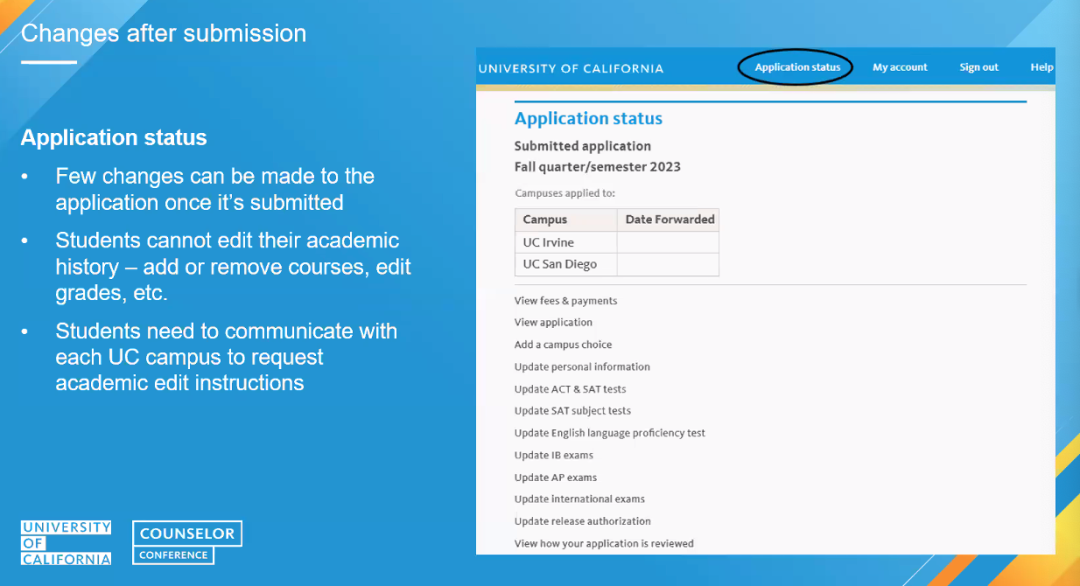1080x586 pixels.
Task: Open Update ACT & SAT tests
Action: (x=570, y=389)
